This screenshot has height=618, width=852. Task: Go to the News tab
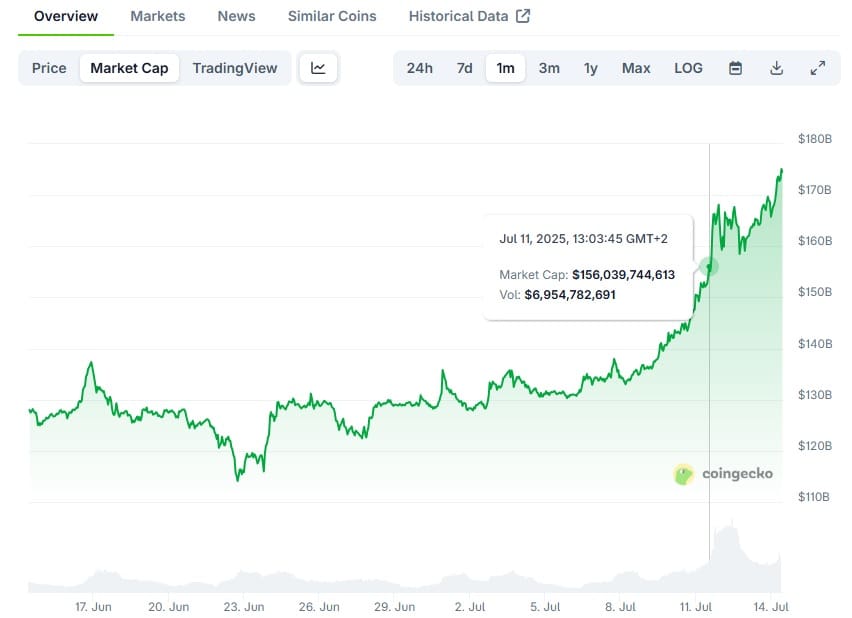(236, 16)
